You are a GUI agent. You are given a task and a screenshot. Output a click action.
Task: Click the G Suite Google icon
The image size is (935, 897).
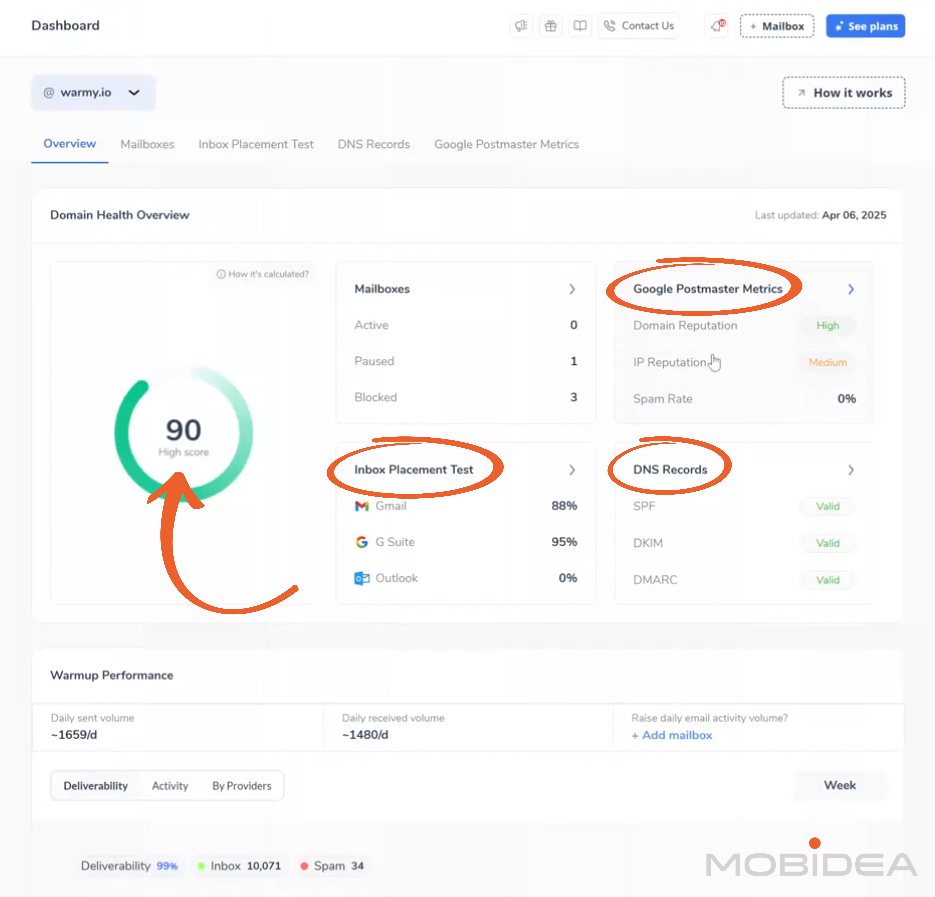click(362, 542)
